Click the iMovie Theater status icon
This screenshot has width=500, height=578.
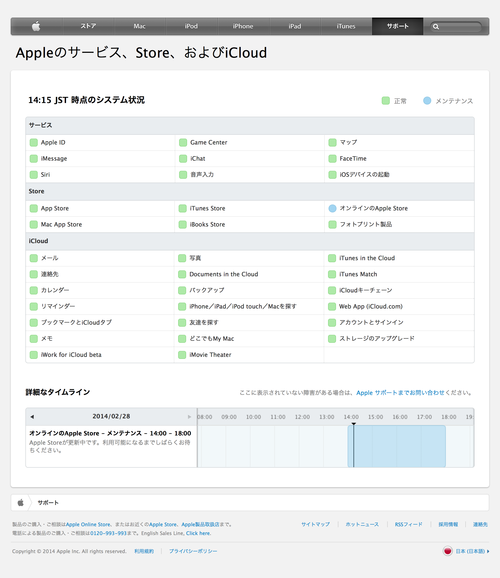(182, 355)
